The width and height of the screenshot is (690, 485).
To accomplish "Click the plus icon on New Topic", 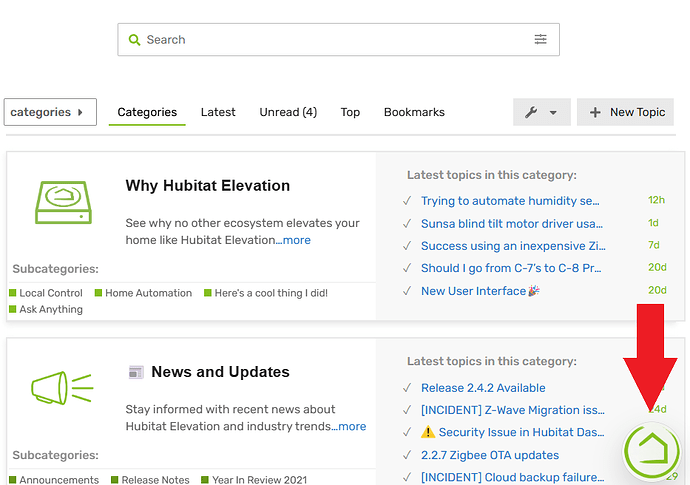I will click(595, 112).
